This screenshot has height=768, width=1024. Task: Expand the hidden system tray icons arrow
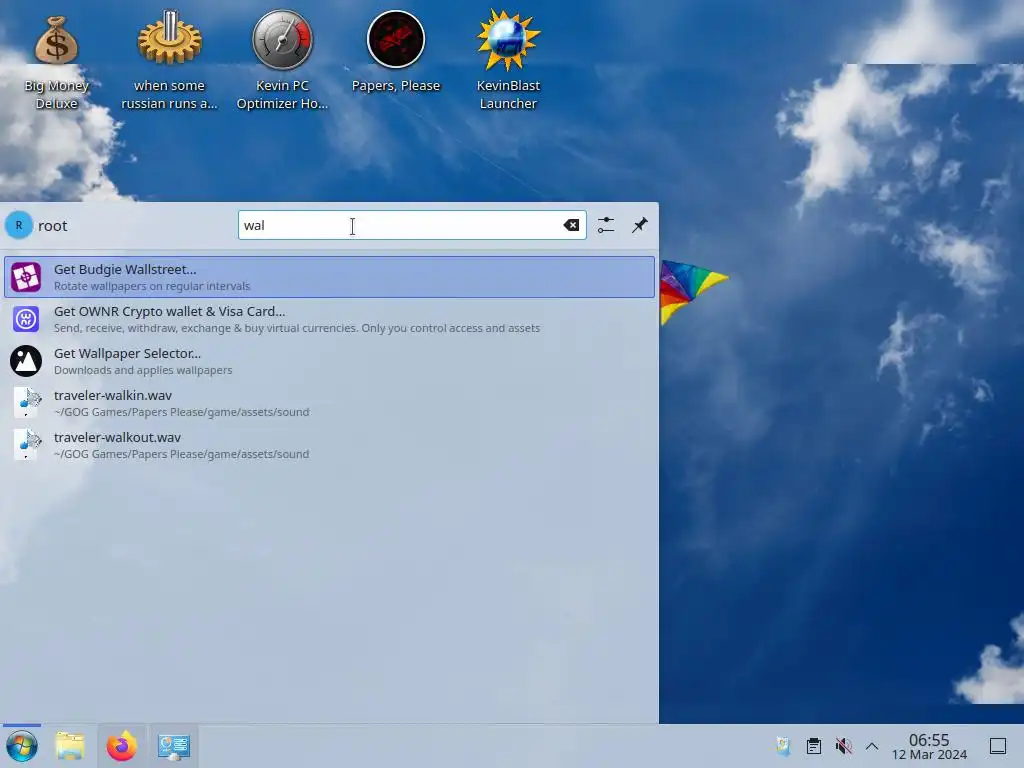[872, 746]
